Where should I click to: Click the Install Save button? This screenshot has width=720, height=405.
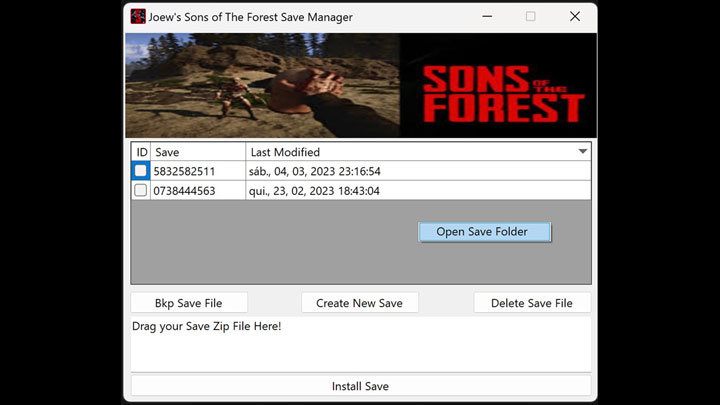pos(360,386)
